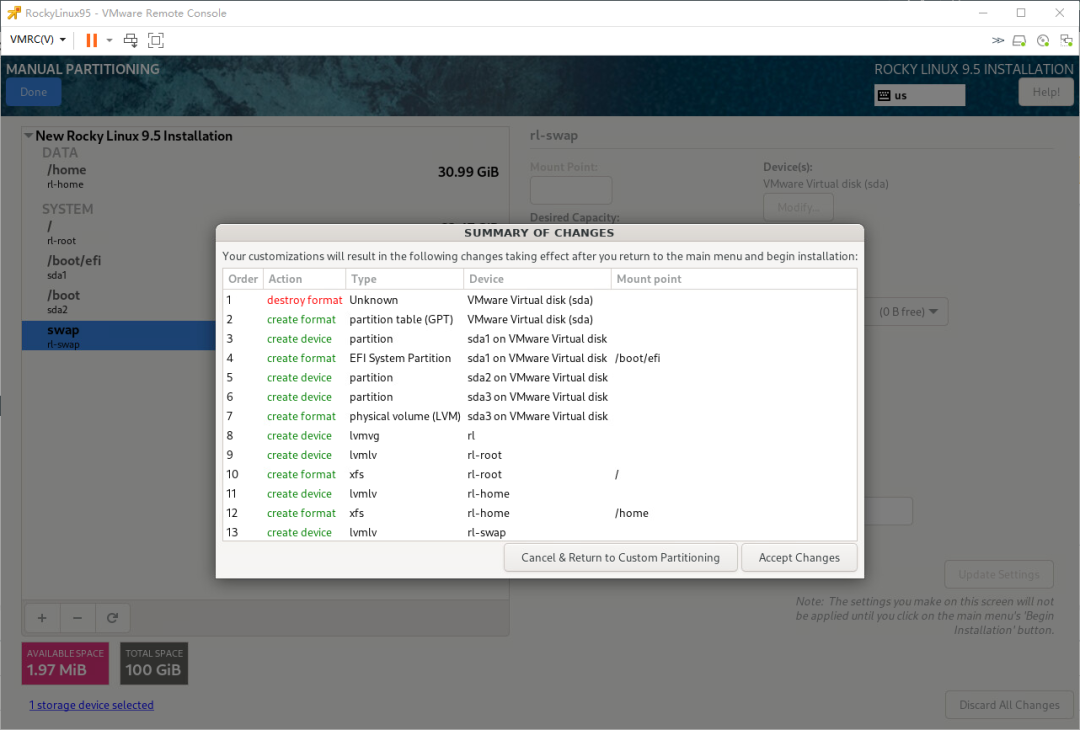Select row 13 'rl-swap' device cell

[486, 532]
